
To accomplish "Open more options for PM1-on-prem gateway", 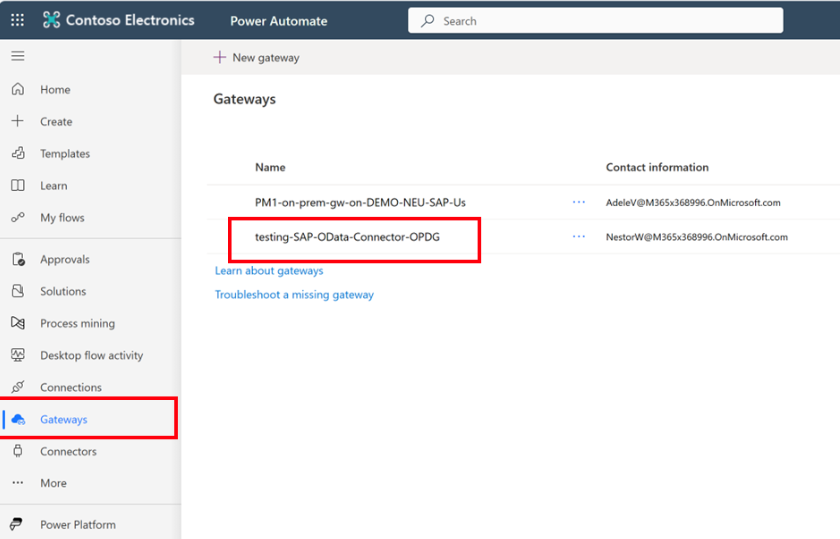I will tap(578, 202).
